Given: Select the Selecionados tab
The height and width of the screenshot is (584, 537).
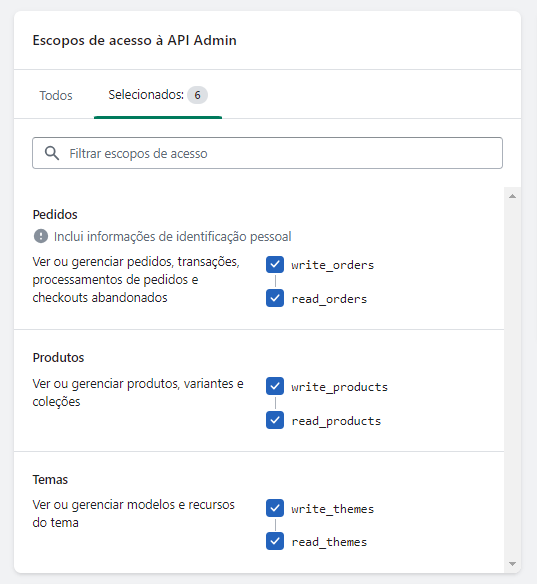Looking at the screenshot, I should click(158, 95).
